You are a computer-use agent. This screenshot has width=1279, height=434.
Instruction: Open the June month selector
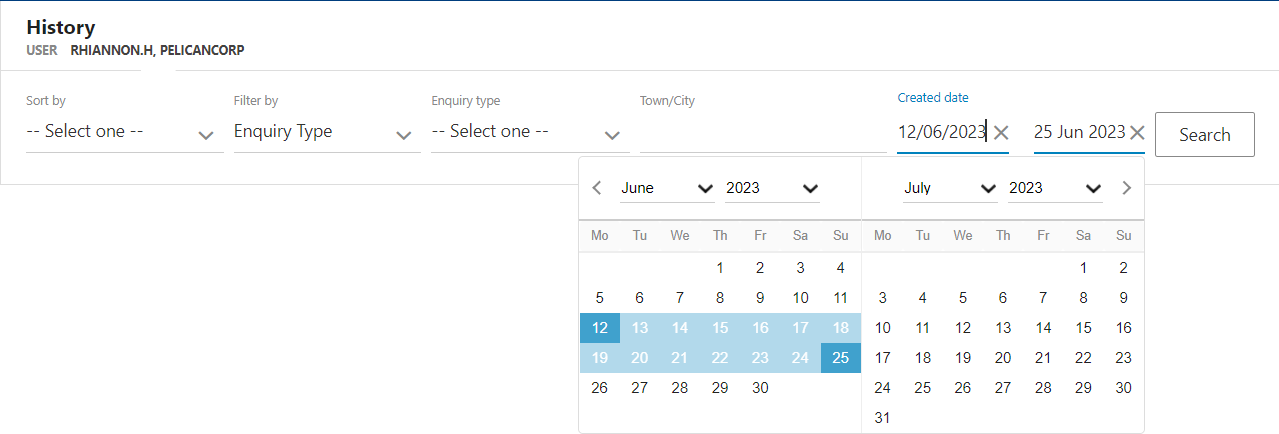666,188
